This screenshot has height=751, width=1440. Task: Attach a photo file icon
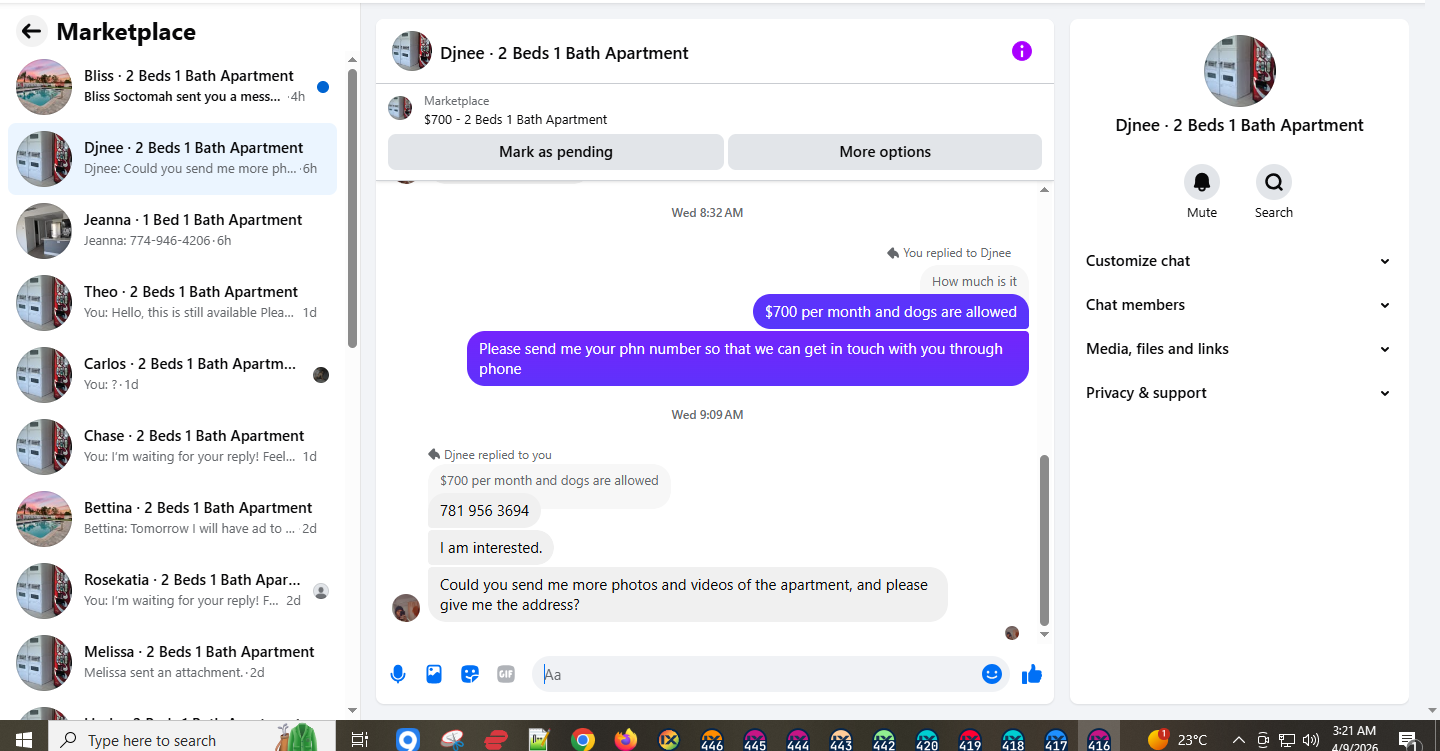434,674
